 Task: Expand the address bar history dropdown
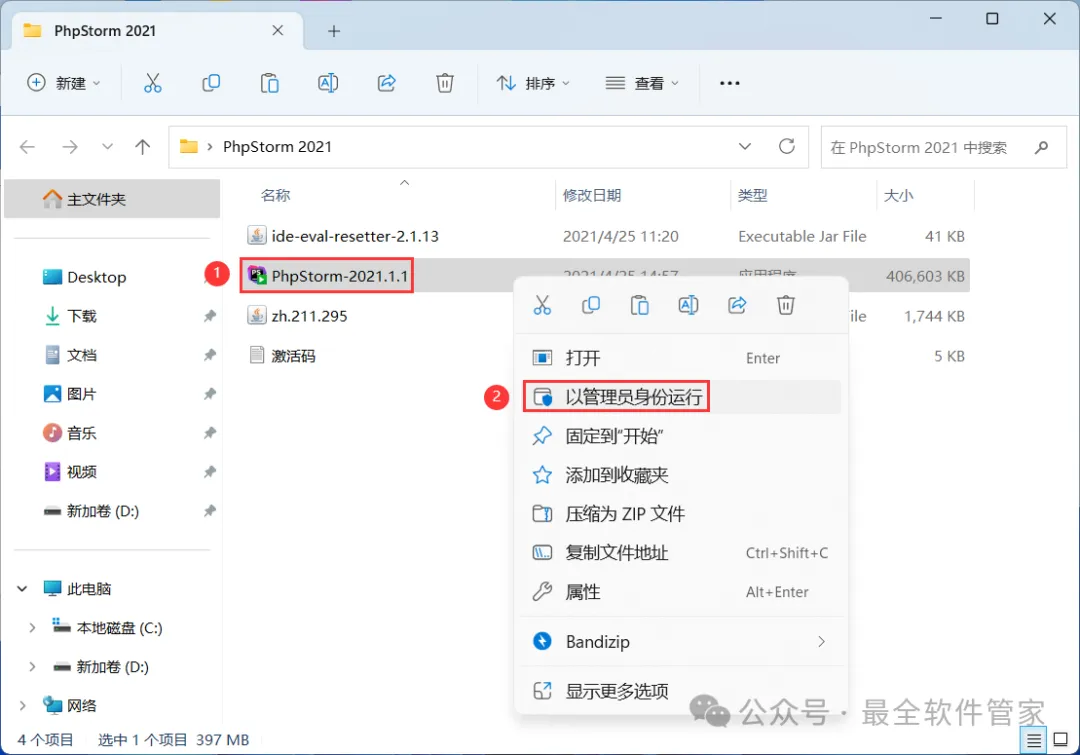coord(745,147)
